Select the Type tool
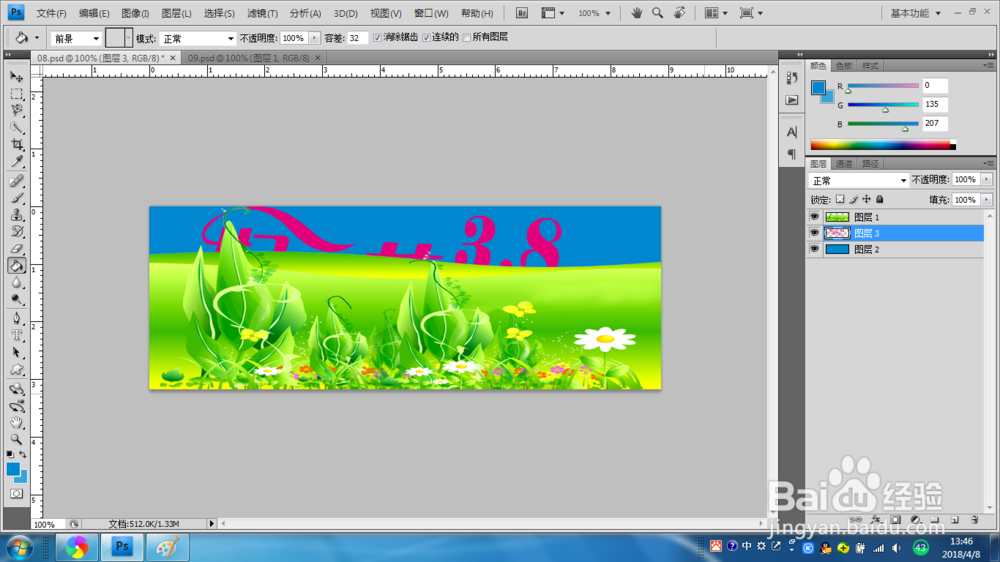The width and height of the screenshot is (1000, 562). pos(17,336)
